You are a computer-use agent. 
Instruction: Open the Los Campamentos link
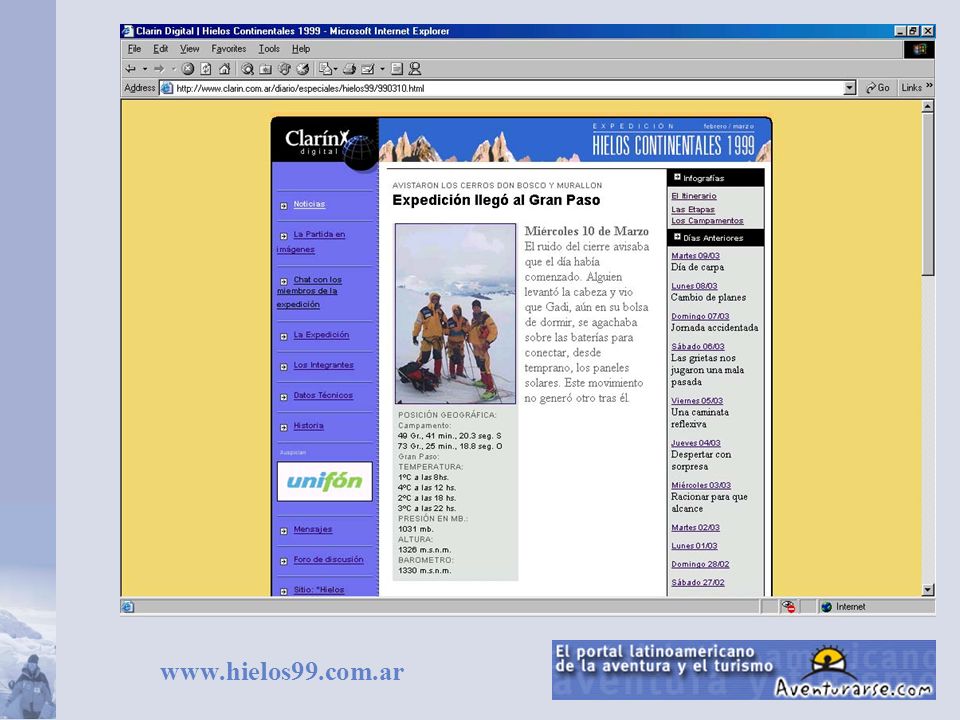coord(707,221)
